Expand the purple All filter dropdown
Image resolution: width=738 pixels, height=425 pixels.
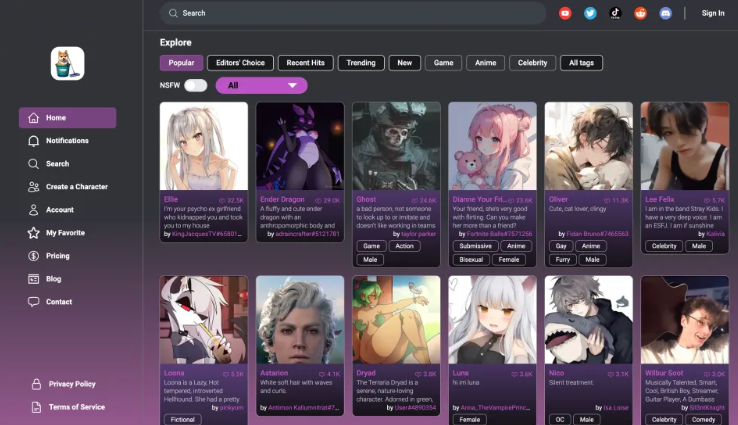pyautogui.click(x=261, y=86)
